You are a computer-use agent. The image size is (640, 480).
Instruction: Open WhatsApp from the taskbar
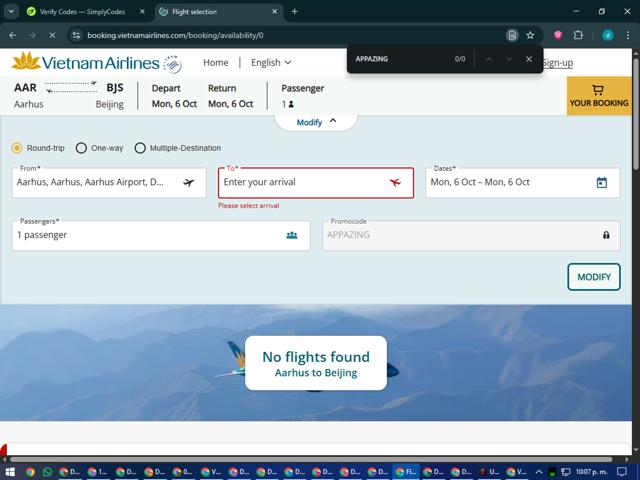point(47,472)
